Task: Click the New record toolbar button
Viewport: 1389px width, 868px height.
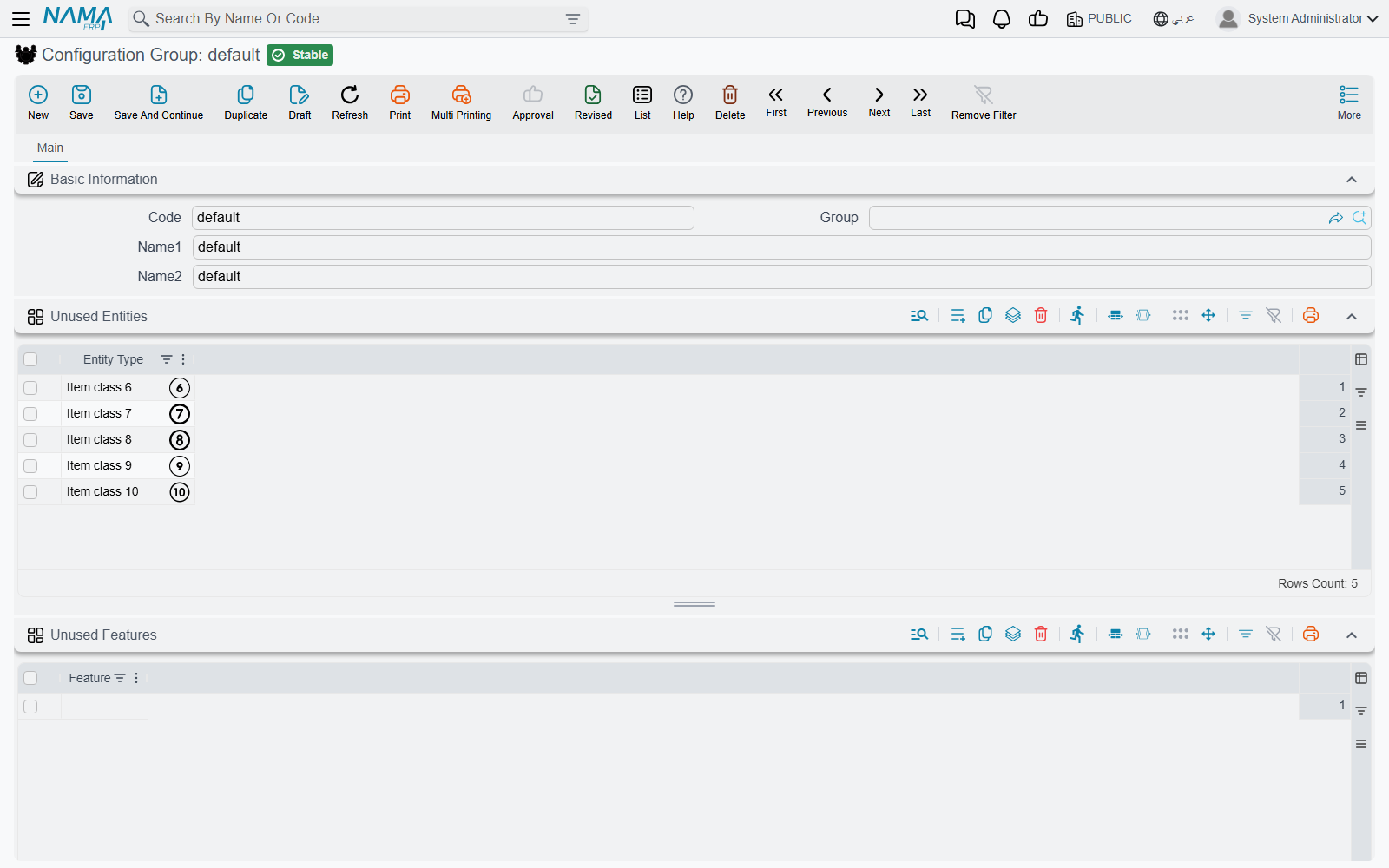Action: tap(38, 102)
